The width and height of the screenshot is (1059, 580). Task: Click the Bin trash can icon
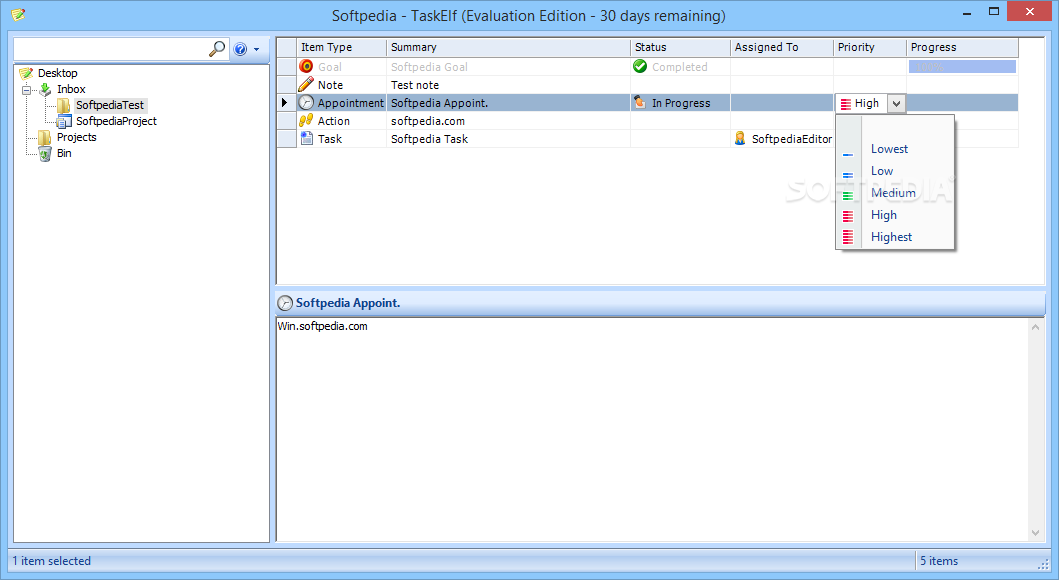pos(45,154)
